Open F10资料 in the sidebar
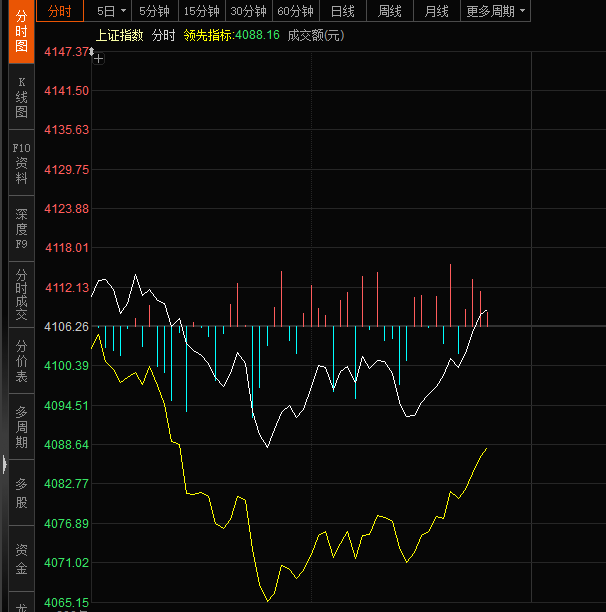606x612 pixels. click(x=21, y=163)
